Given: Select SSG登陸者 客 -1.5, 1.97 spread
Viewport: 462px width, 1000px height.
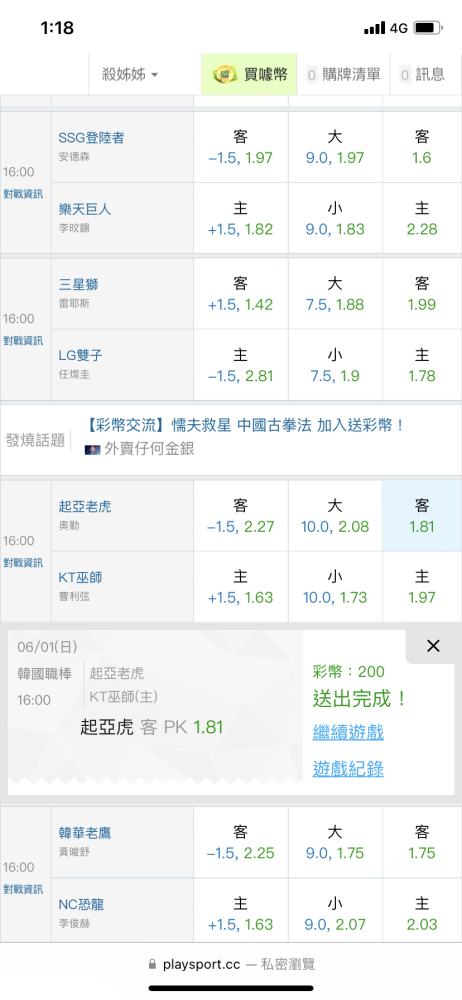Looking at the screenshot, I should (241, 147).
